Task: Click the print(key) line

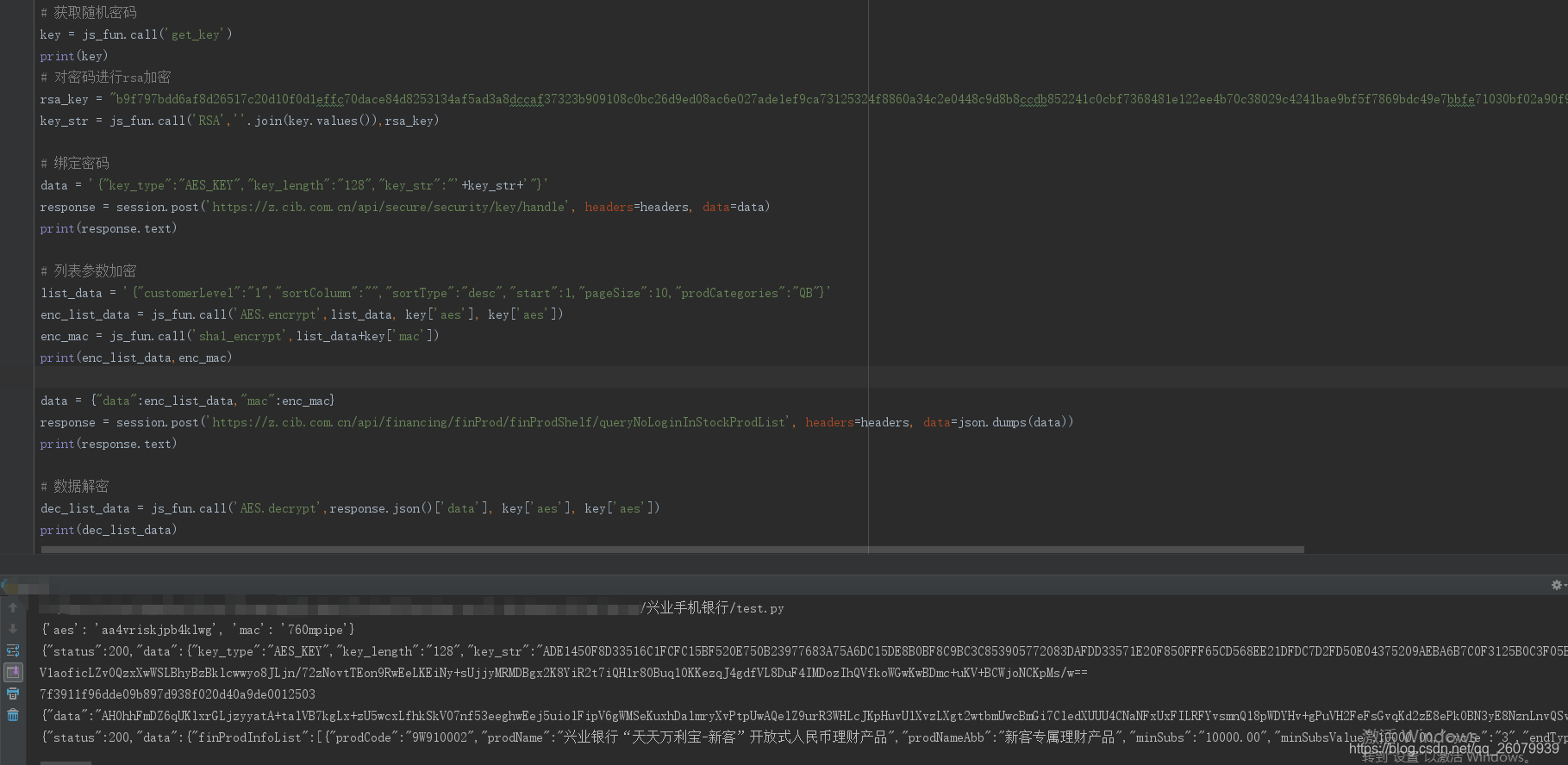Action: (x=74, y=56)
